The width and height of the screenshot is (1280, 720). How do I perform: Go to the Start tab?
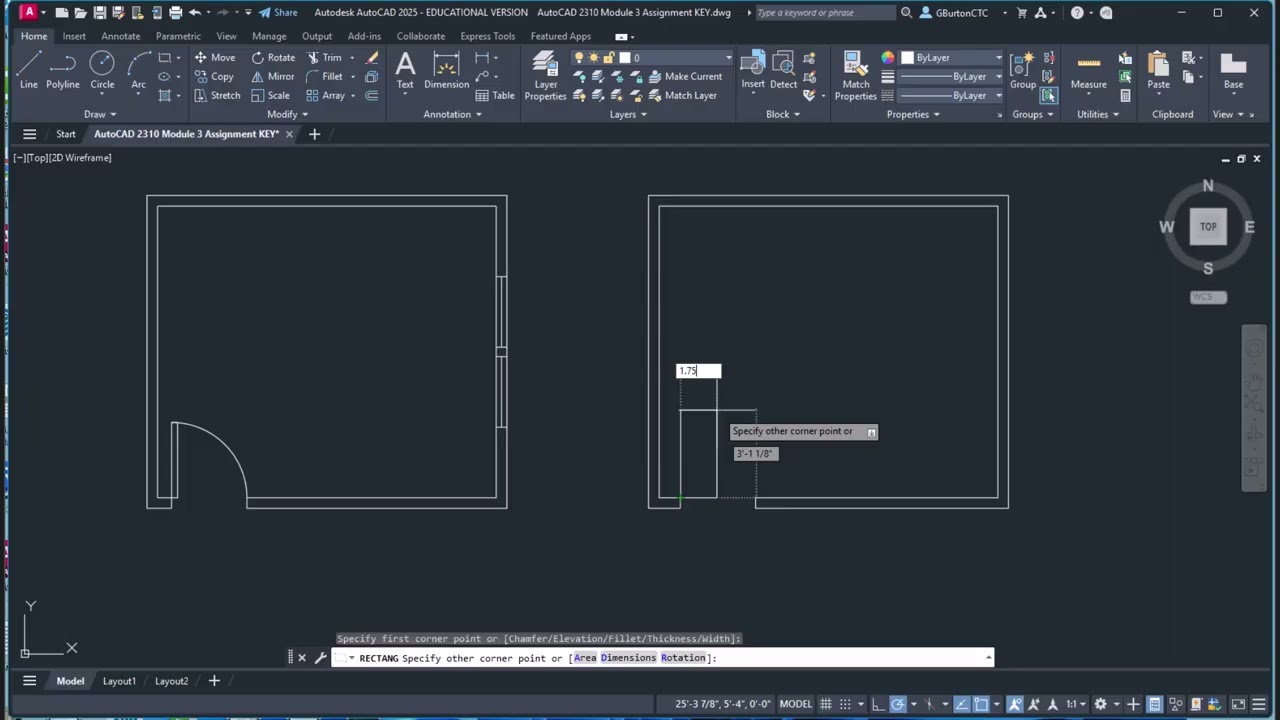coord(65,134)
